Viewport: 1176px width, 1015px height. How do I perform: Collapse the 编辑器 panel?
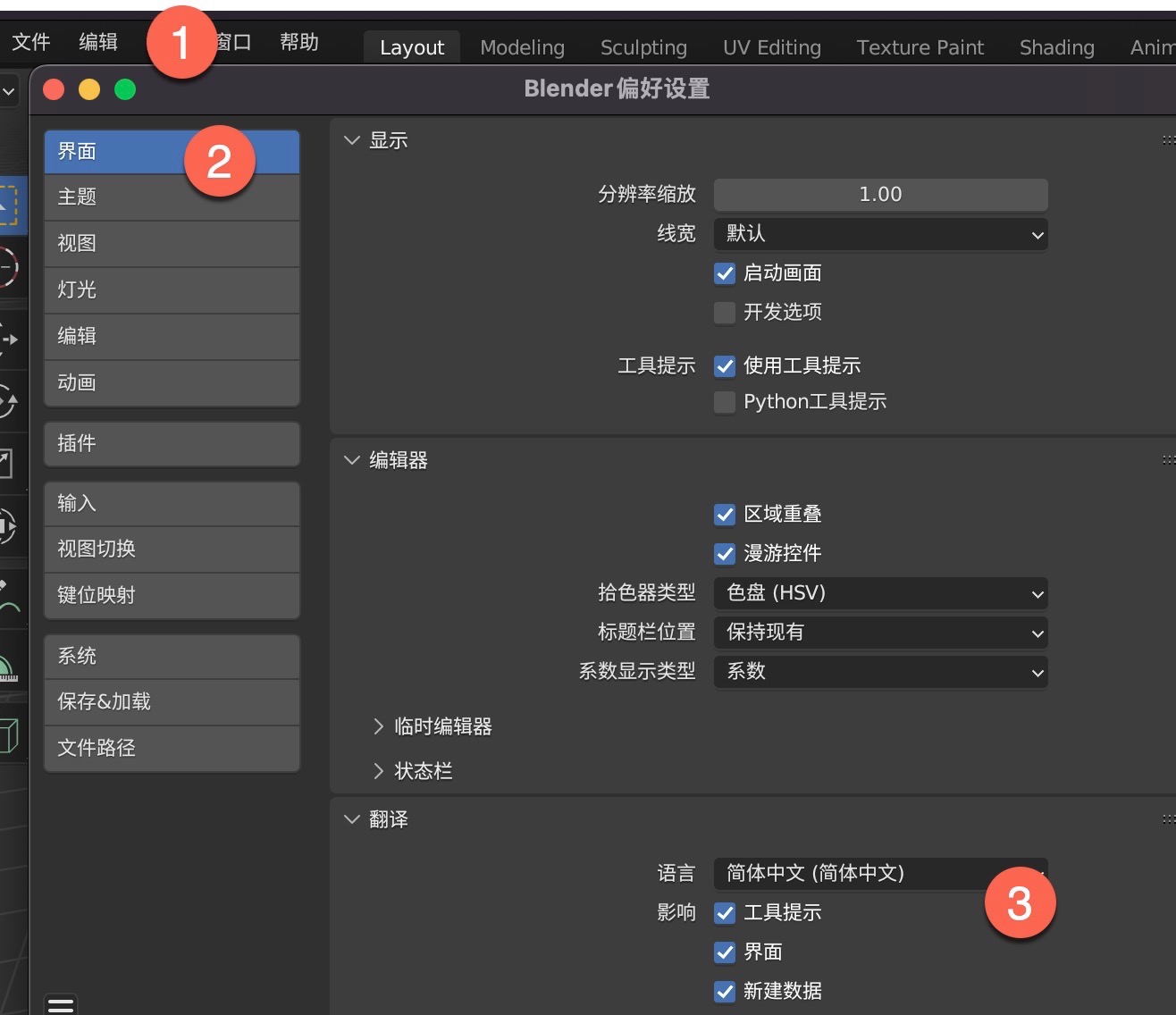(352, 460)
